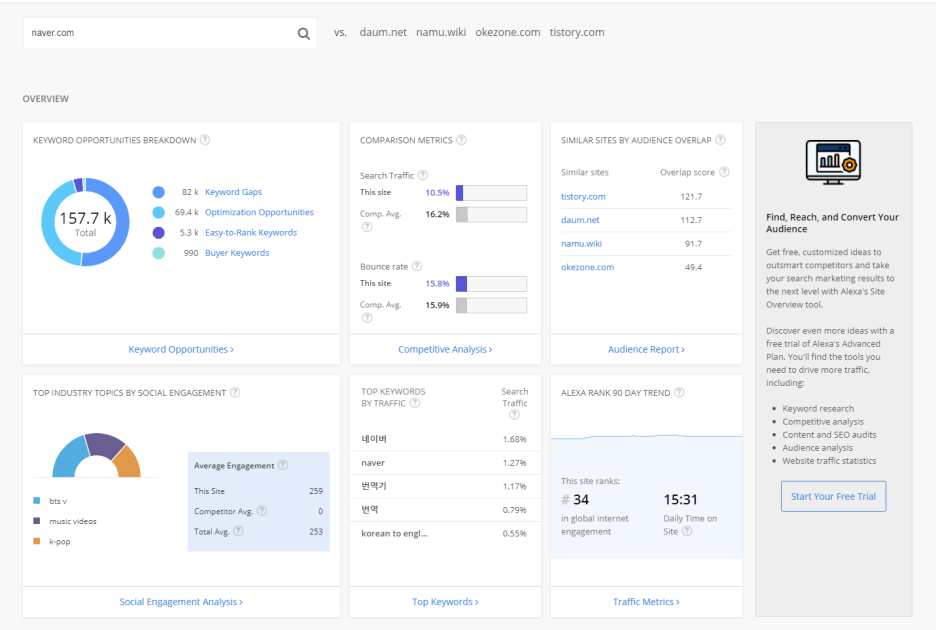The image size is (936, 630).
Task: Click the '번역기' keyword row
Action: pos(445,486)
